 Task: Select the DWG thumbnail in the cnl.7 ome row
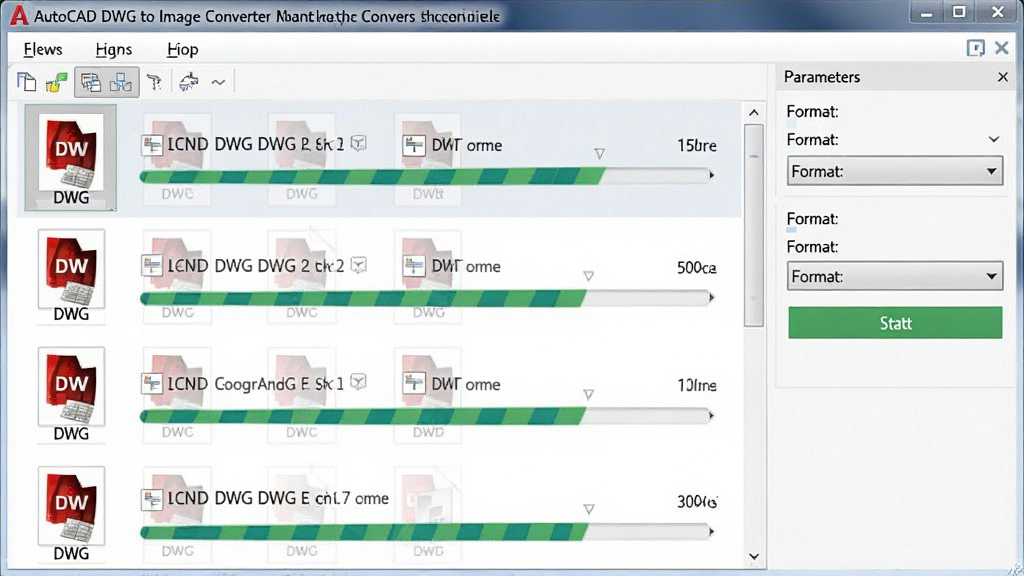tap(71, 514)
